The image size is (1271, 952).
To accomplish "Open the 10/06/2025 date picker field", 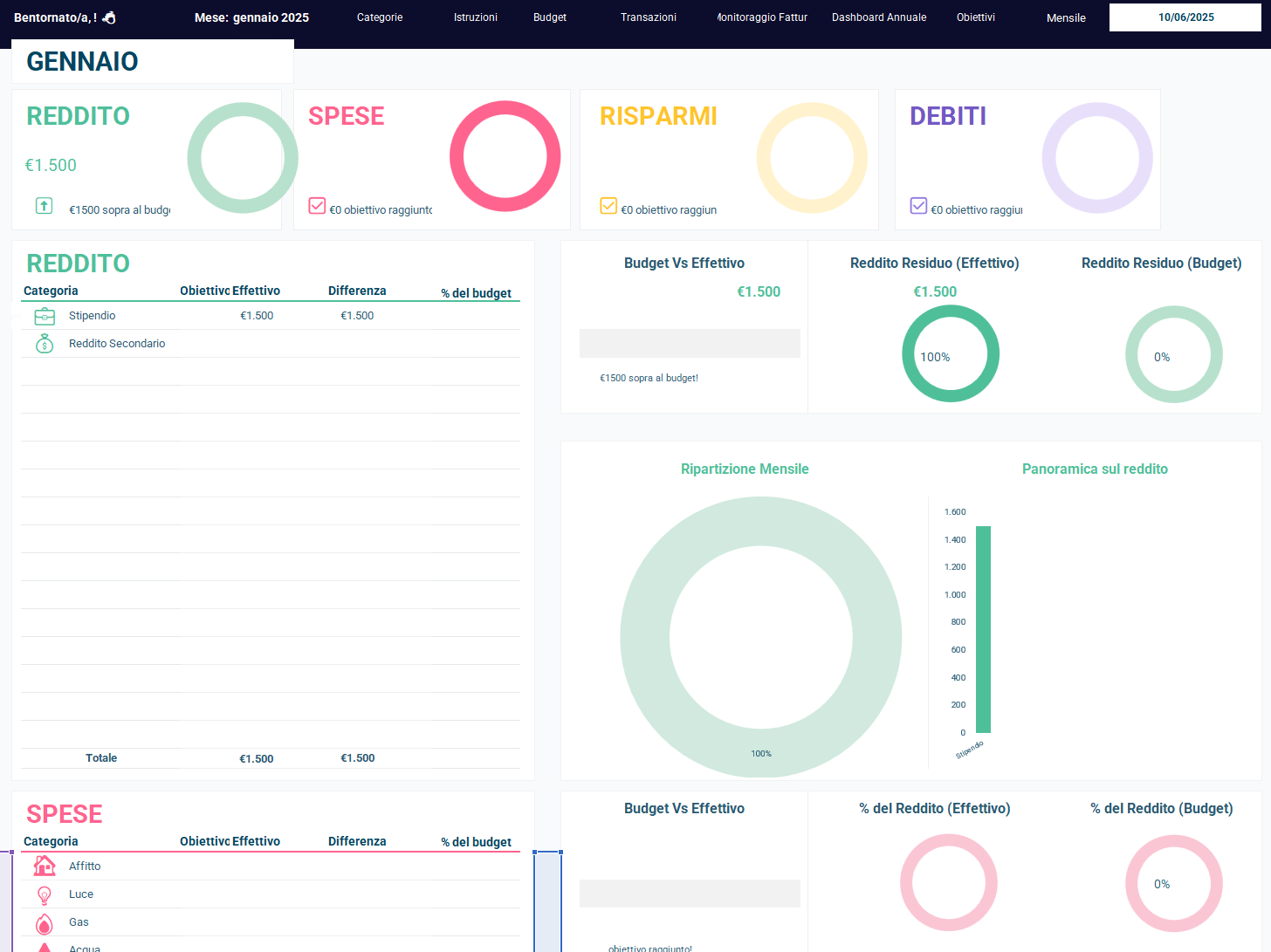I will tap(1185, 17).
